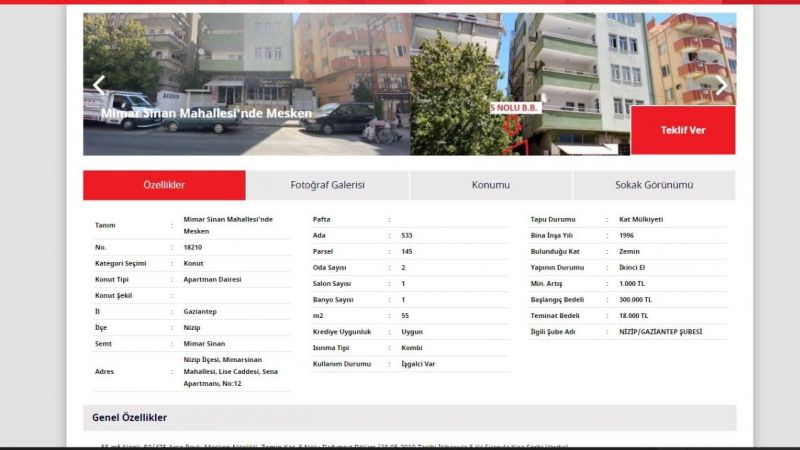Screen dimensions: 800x450
Task: Select the Tanım value text
Action: (228, 225)
